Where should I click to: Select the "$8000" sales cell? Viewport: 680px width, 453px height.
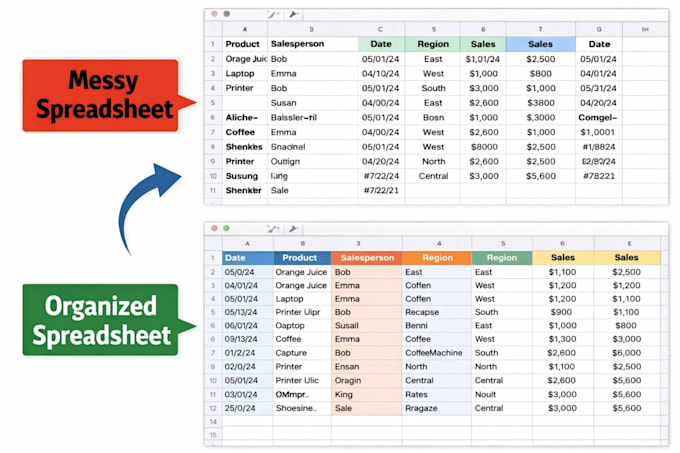483,147
